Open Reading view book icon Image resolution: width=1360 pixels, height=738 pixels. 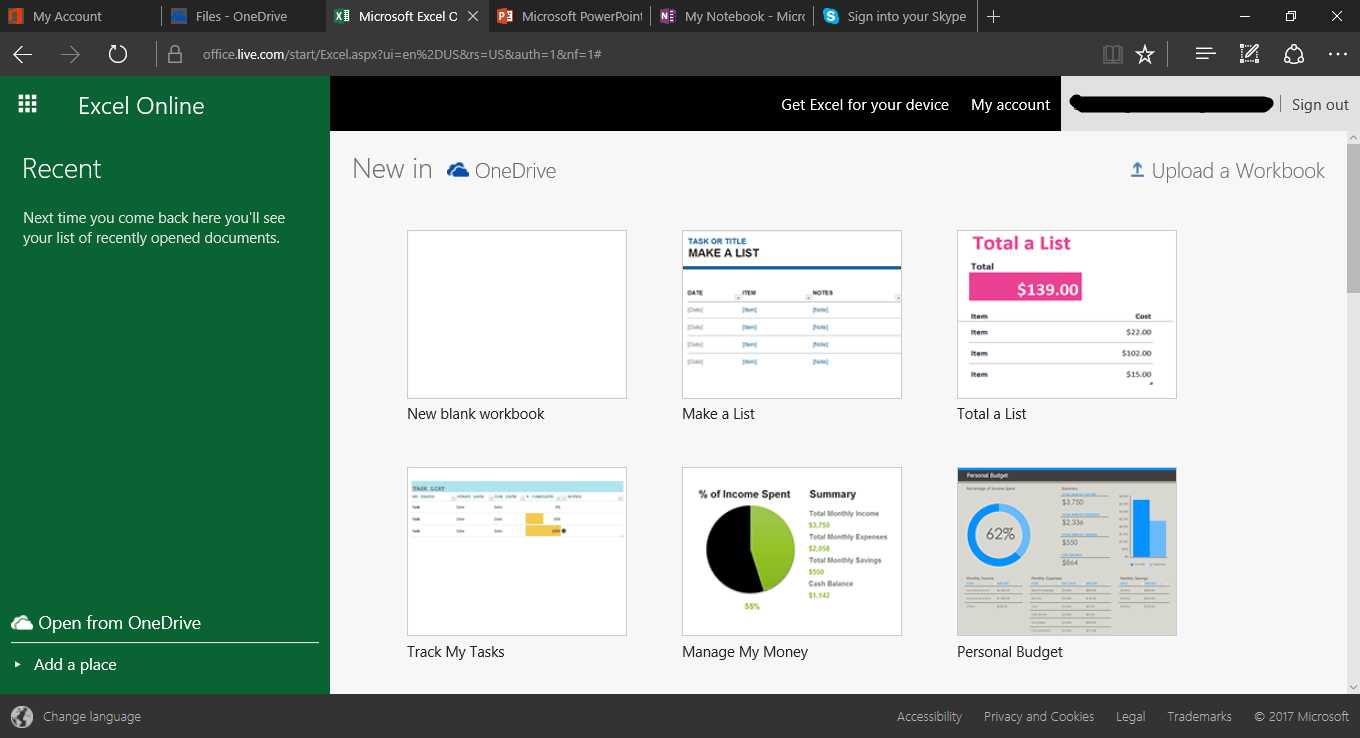pyautogui.click(x=1113, y=54)
